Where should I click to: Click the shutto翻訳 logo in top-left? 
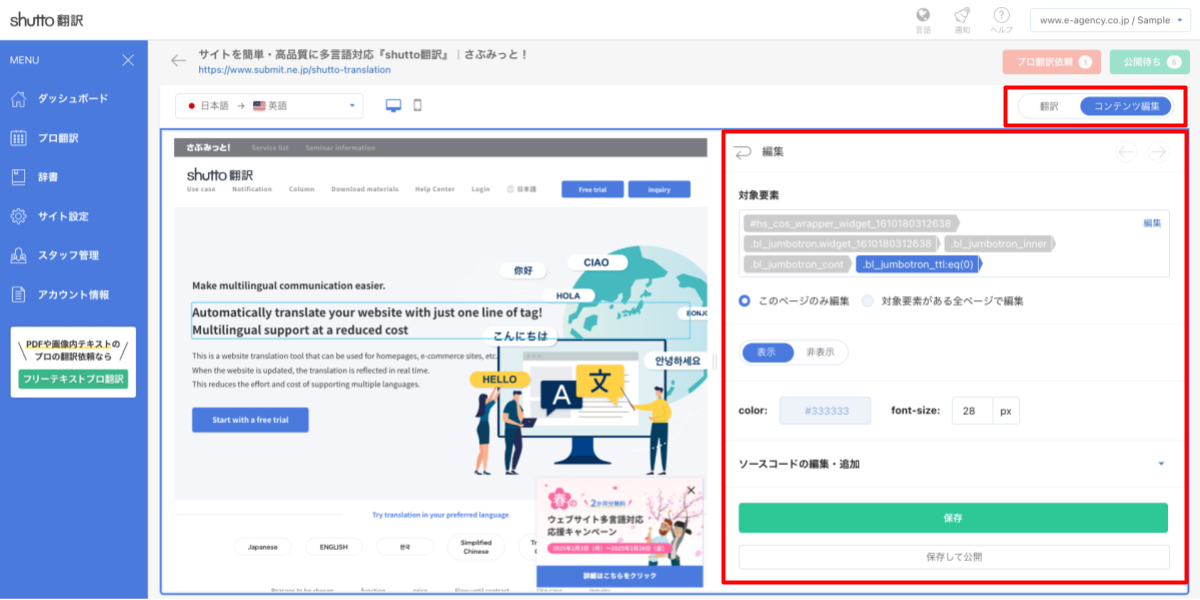[48, 18]
